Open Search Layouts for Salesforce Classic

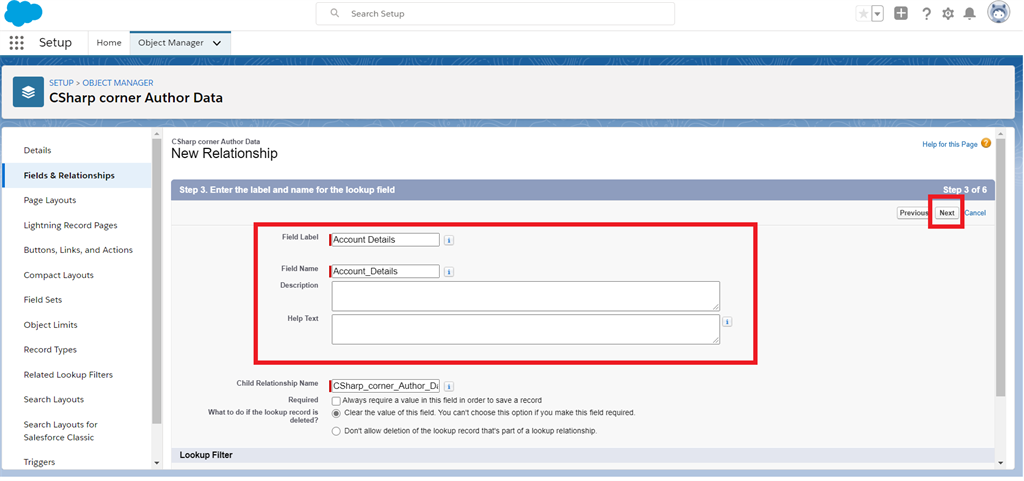click(x=60, y=431)
